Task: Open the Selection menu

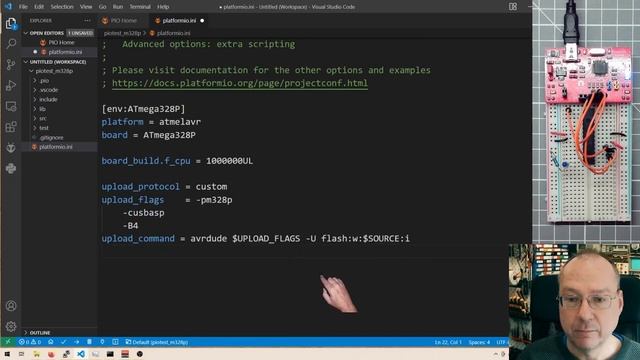Action: (62, 7)
